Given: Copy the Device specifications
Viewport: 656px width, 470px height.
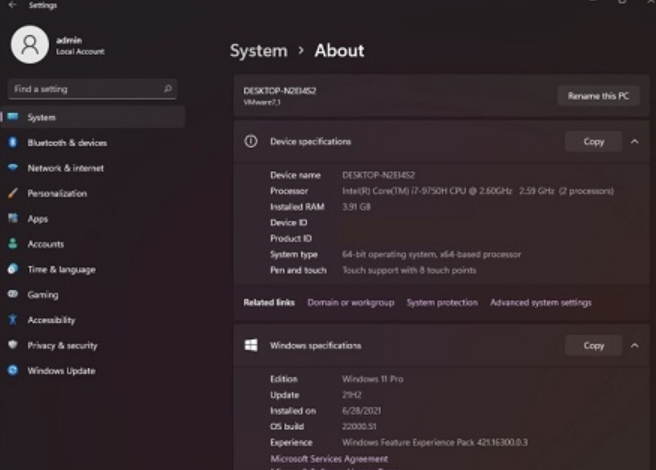Looking at the screenshot, I should click(x=593, y=142).
